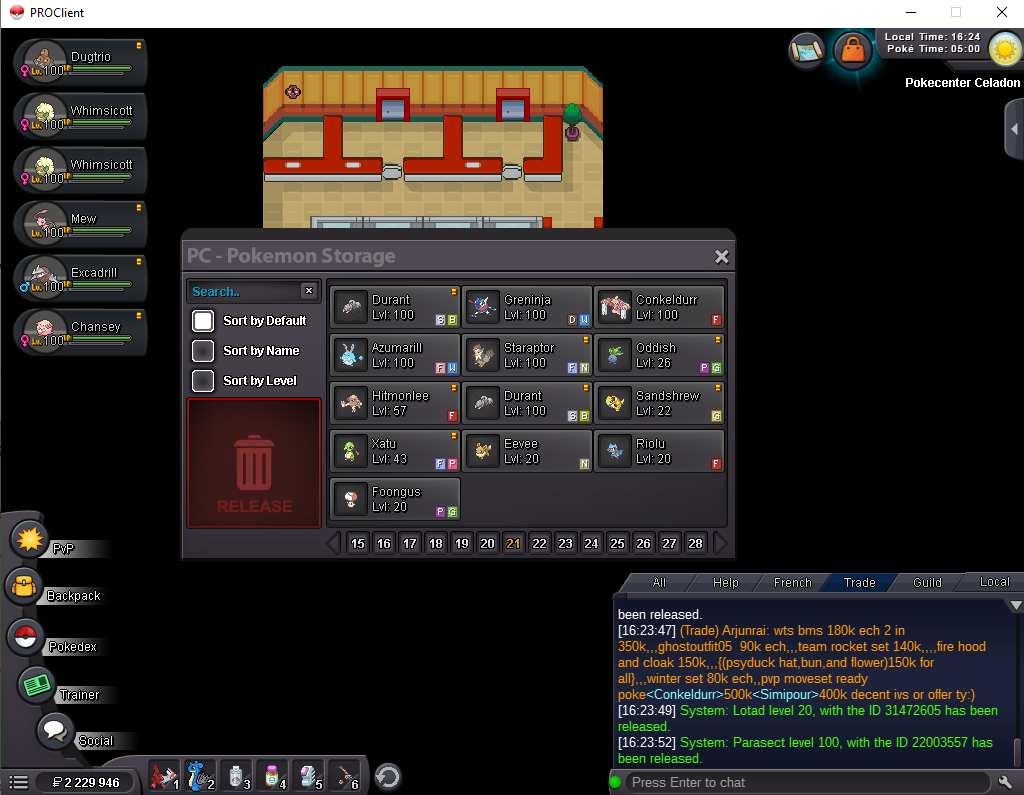Switch to the Trade chat tab
Viewport: 1024px width, 795px height.
click(859, 583)
